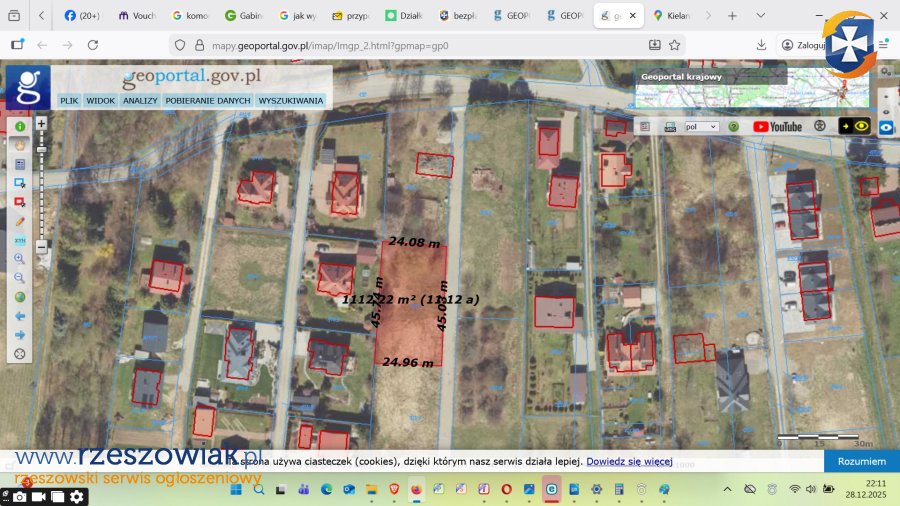Image resolution: width=900 pixels, height=506 pixels.
Task: Bookmark this page with the star icon
Action: point(675,45)
